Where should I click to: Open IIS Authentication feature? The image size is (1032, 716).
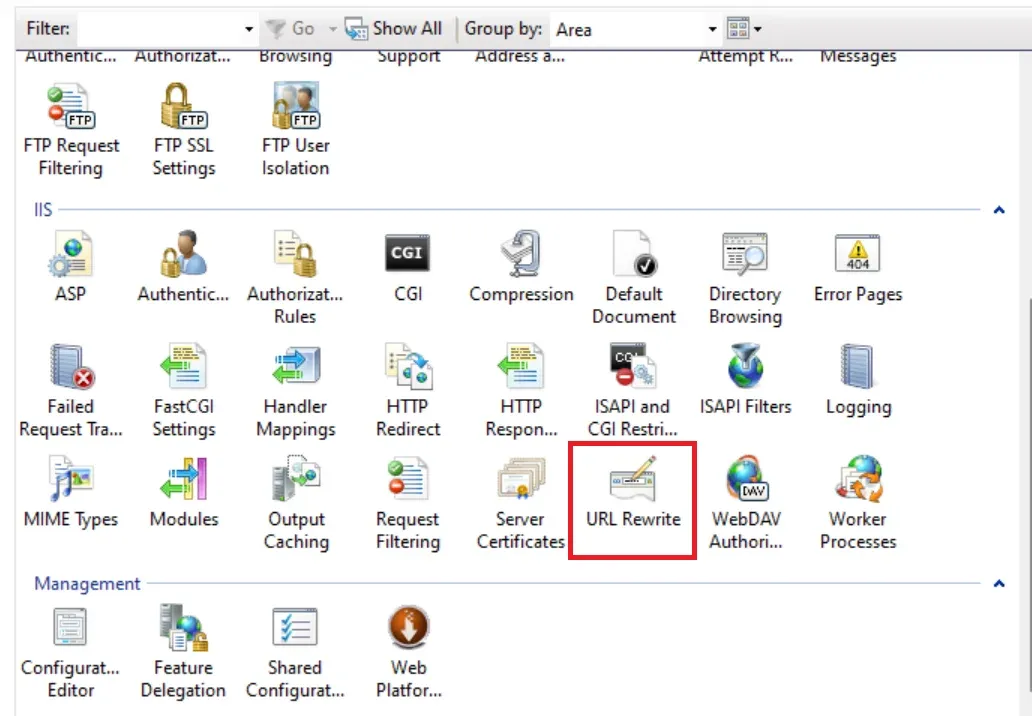[184, 267]
